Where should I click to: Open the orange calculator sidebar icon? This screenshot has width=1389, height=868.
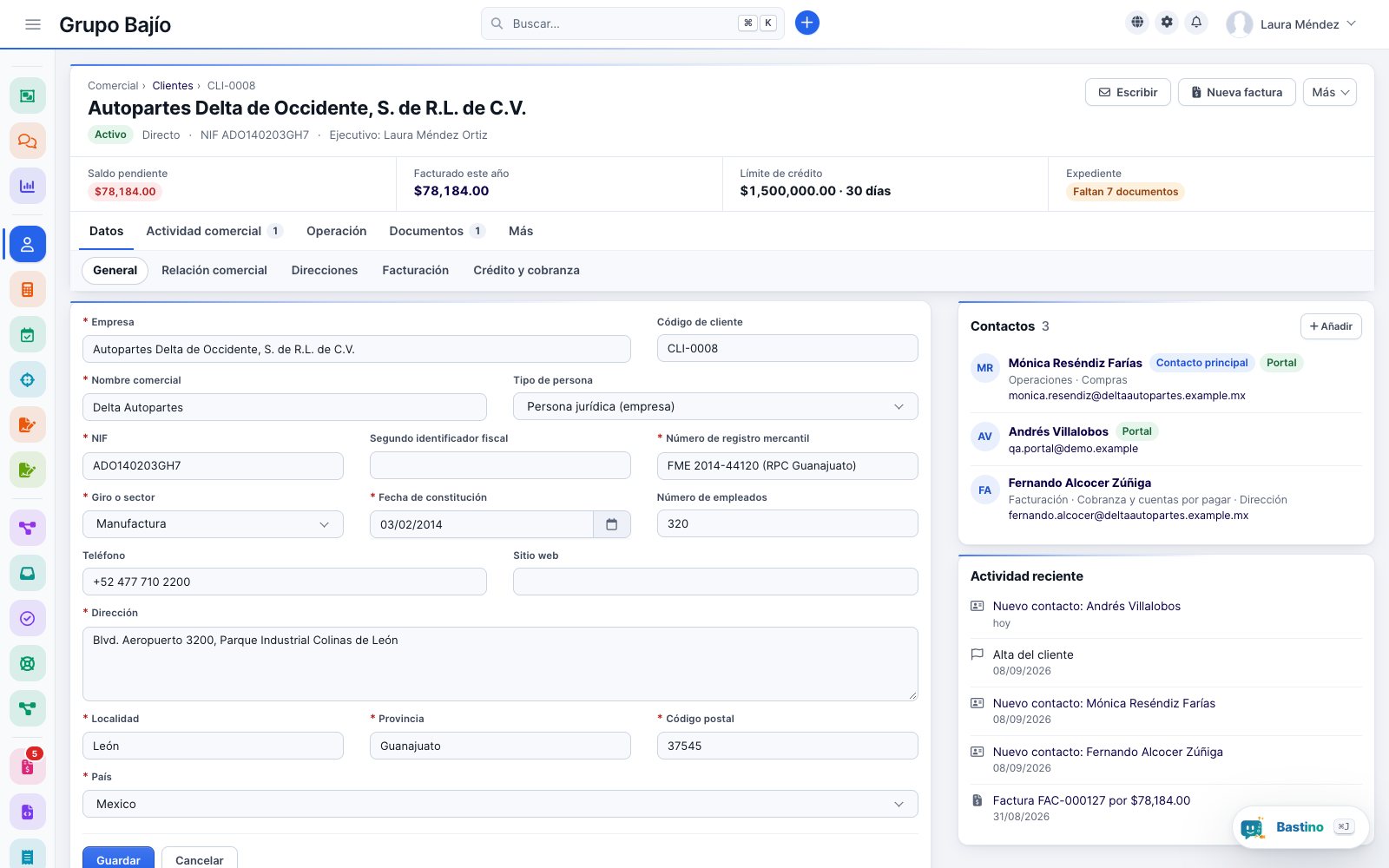point(28,290)
